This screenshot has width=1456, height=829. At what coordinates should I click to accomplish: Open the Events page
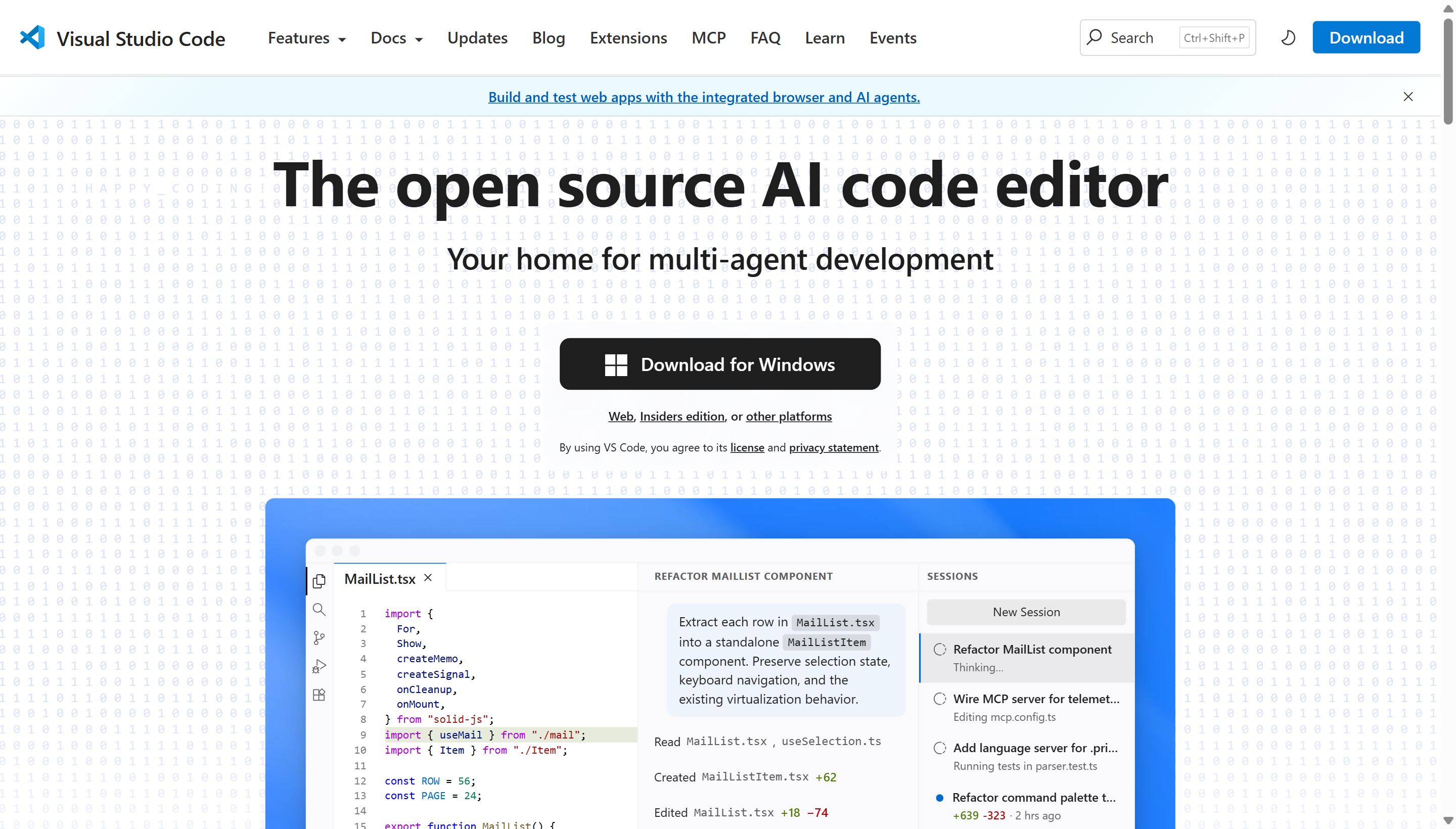pos(893,38)
